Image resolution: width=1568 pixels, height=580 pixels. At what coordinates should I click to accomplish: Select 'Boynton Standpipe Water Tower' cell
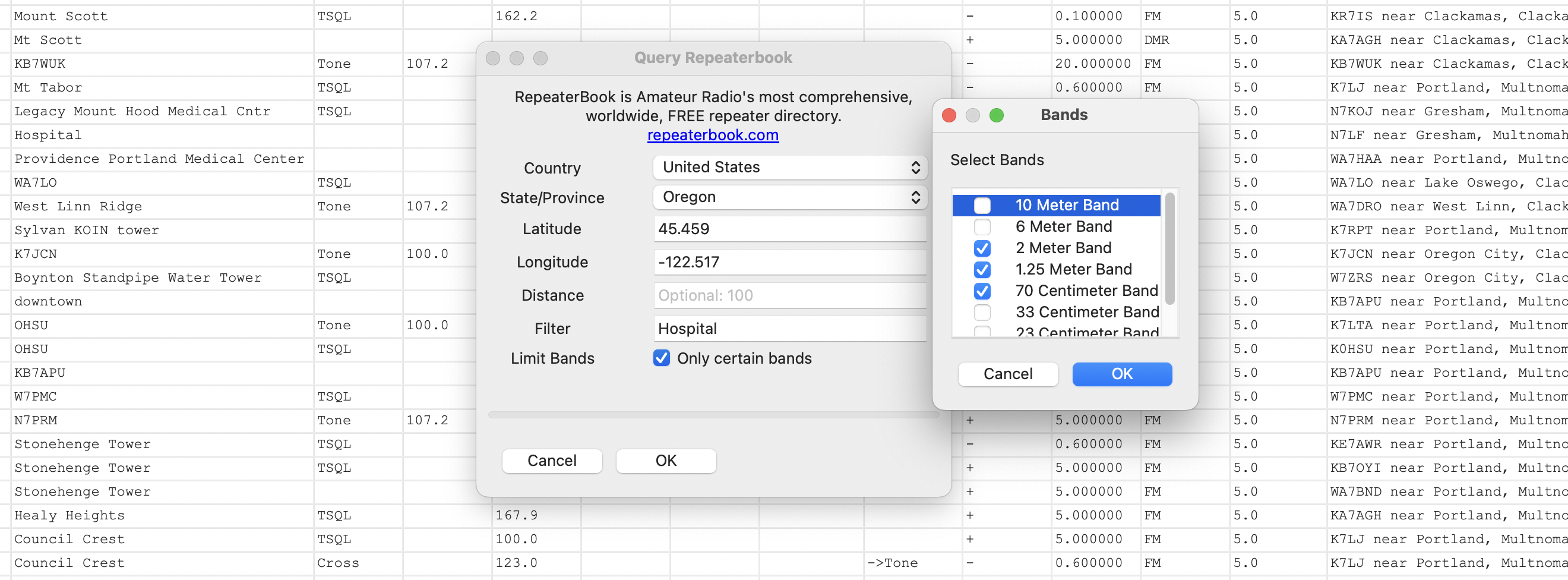[x=162, y=278]
